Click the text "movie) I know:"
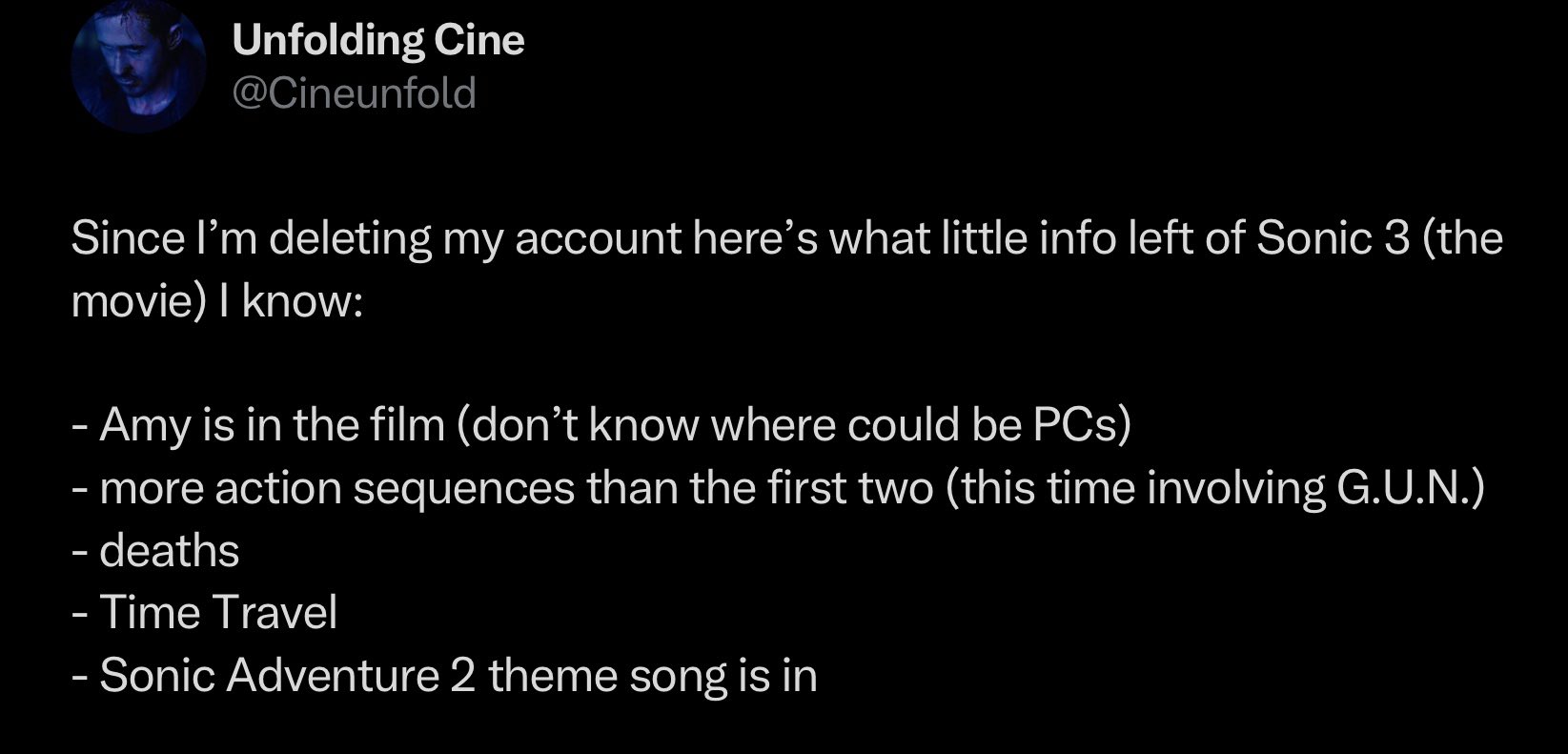 [x=217, y=301]
